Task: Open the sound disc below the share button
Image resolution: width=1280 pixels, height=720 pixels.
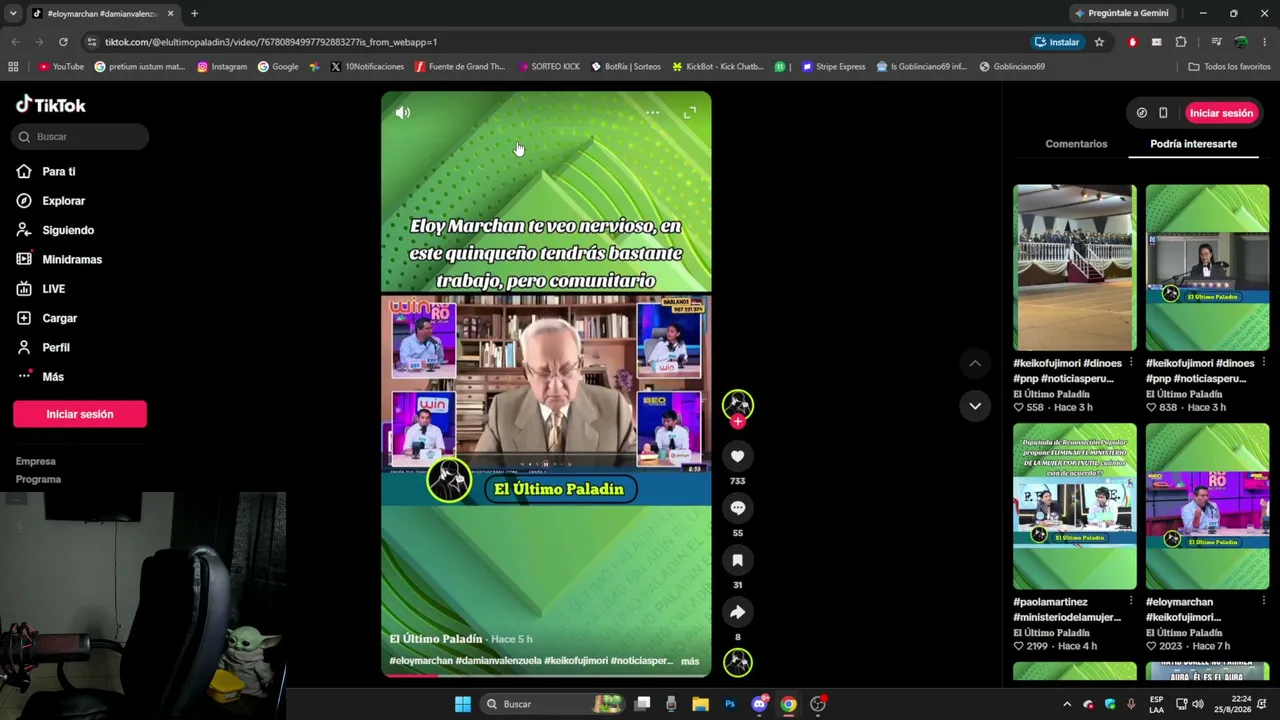Action: (738, 662)
